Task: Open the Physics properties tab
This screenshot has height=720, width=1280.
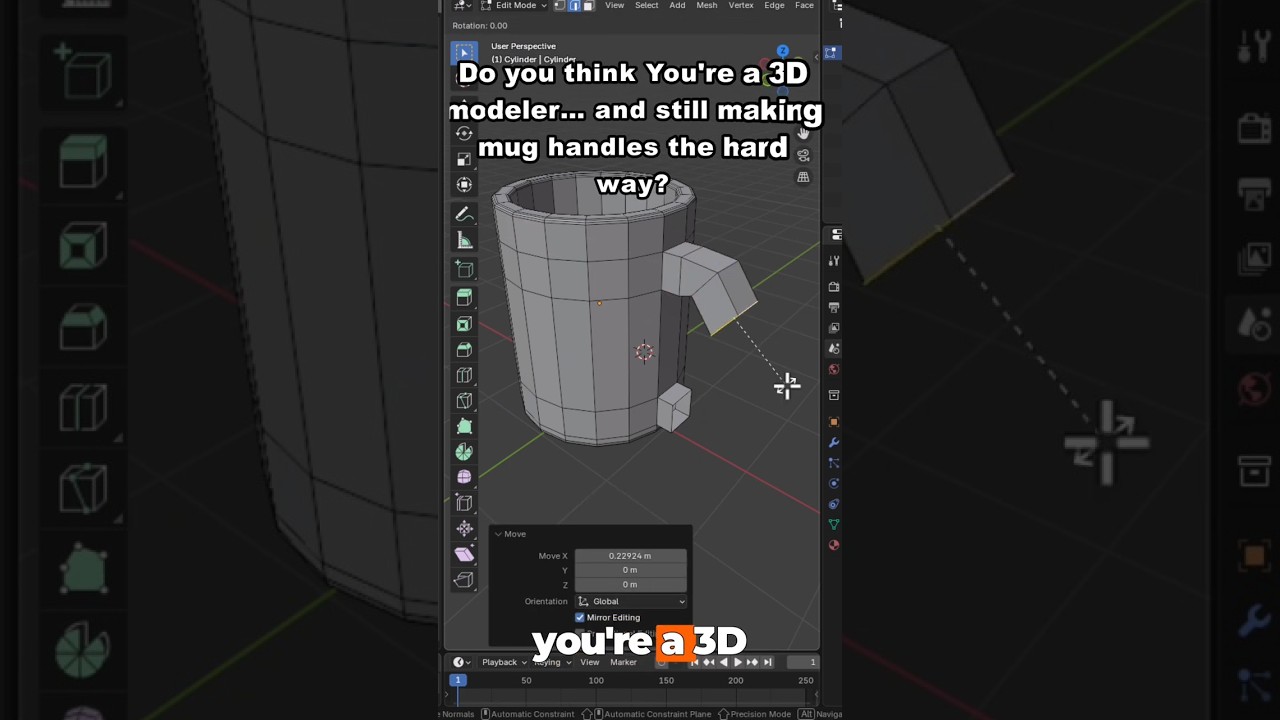Action: tap(834, 484)
